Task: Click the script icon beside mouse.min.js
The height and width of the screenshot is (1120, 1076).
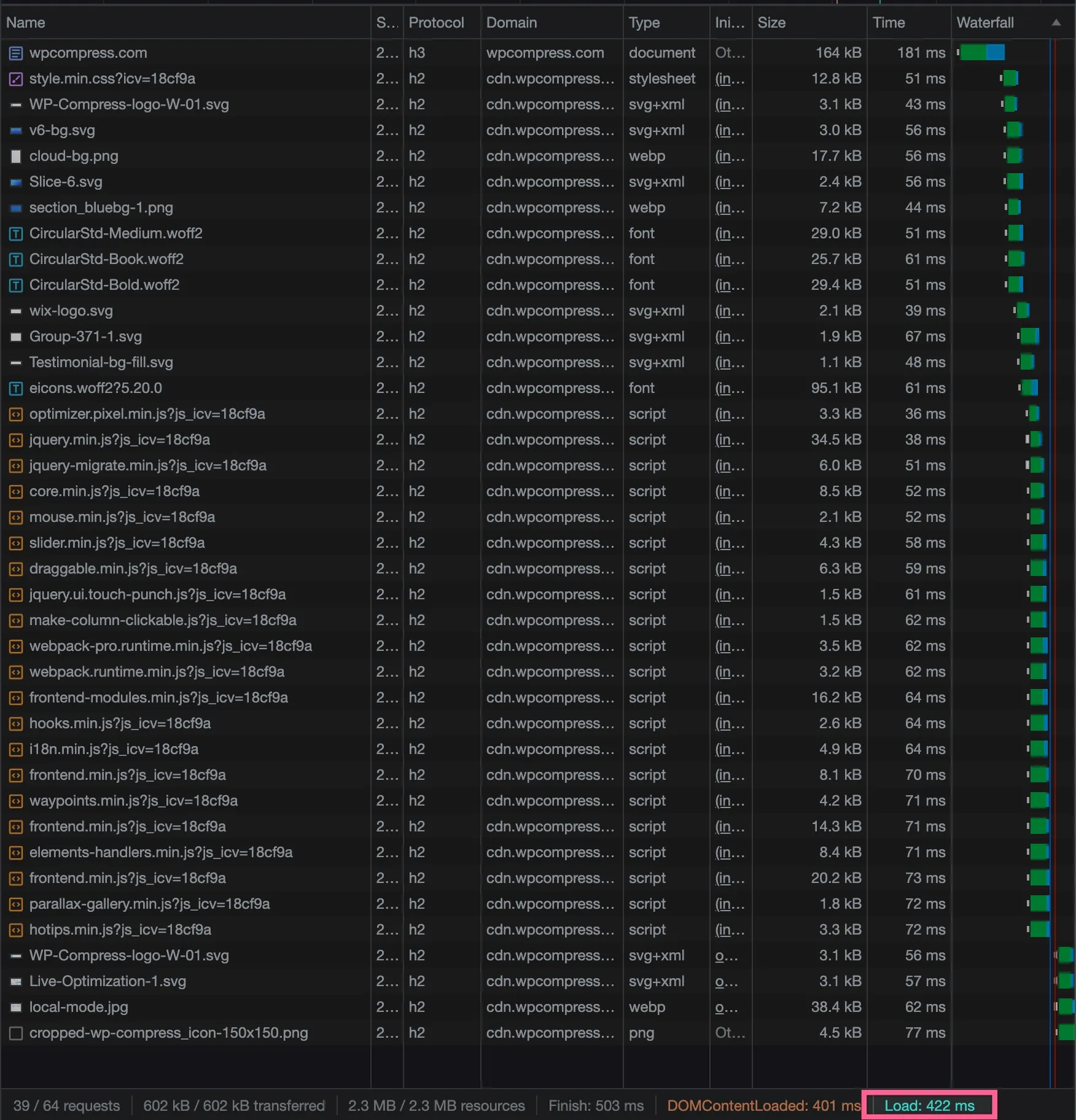Action: (x=16, y=518)
